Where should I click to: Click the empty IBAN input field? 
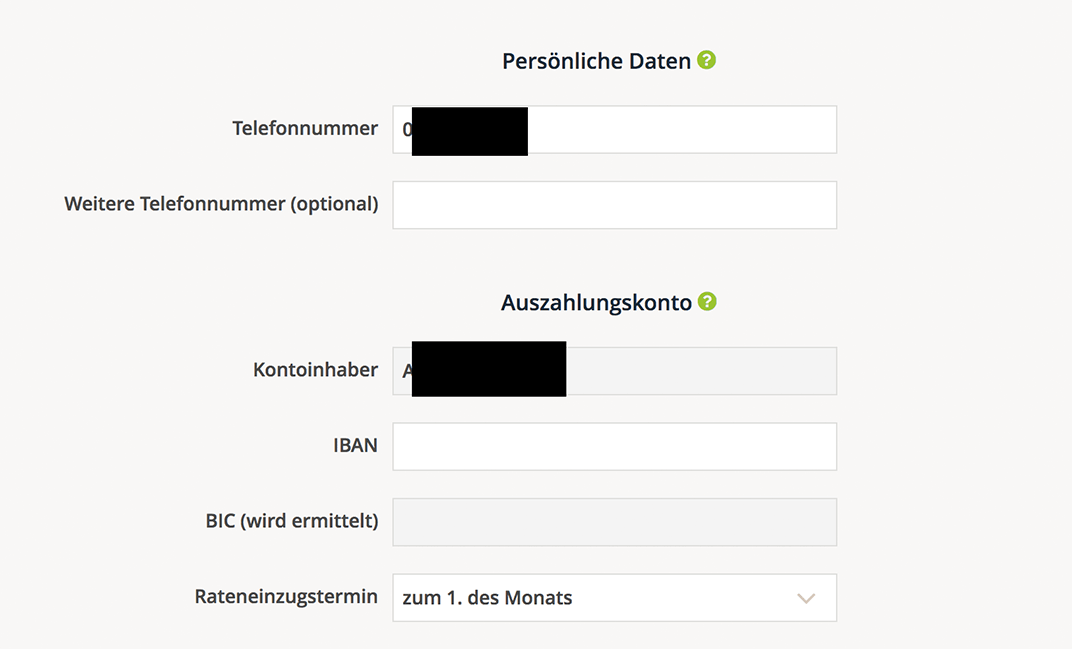click(x=615, y=447)
